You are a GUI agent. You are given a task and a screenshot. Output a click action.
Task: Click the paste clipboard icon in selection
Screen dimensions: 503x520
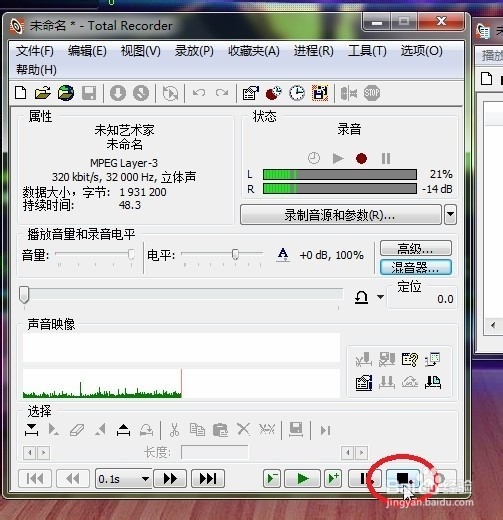coord(220,430)
